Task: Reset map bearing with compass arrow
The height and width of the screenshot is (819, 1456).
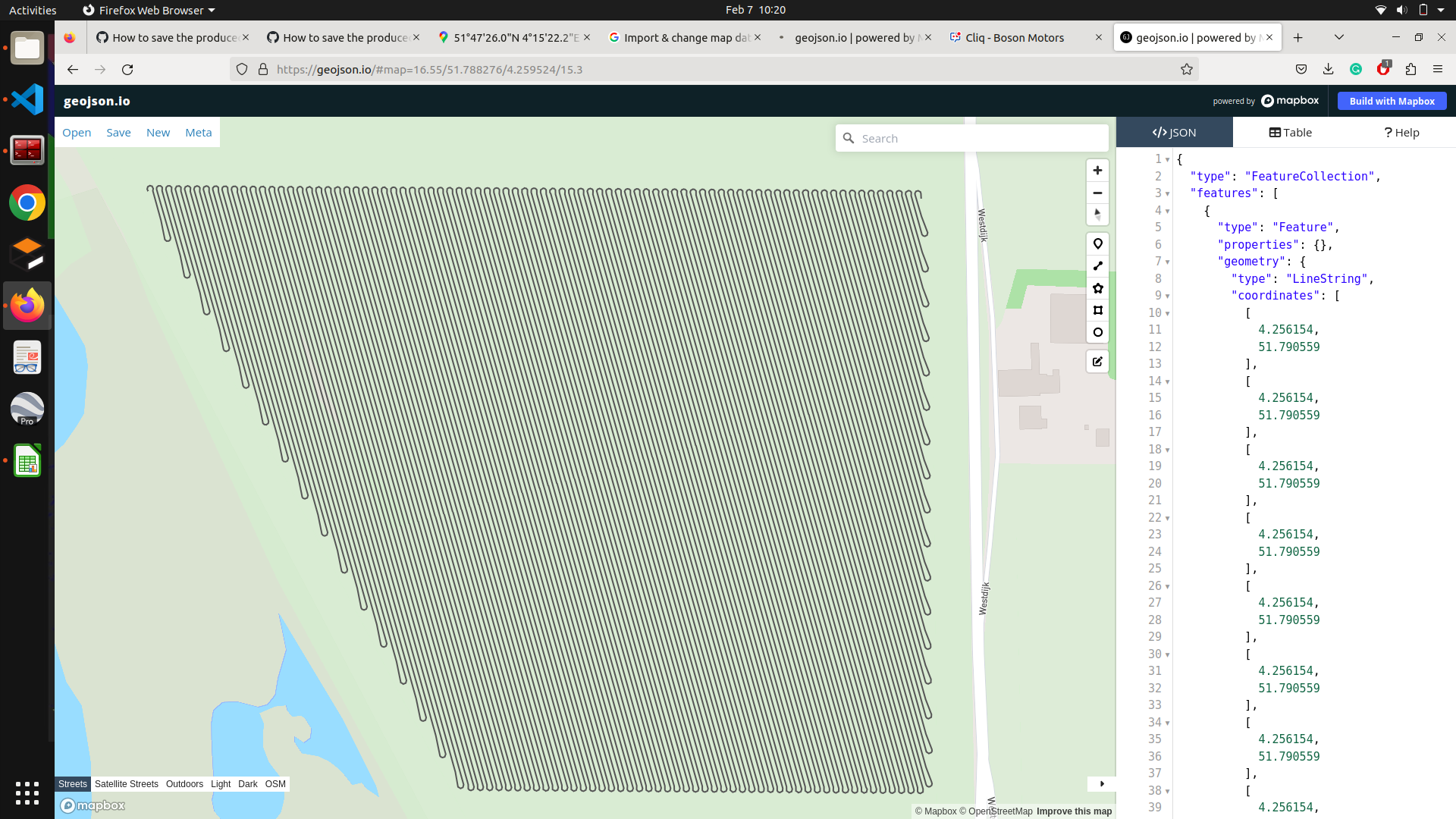Action: point(1097,215)
